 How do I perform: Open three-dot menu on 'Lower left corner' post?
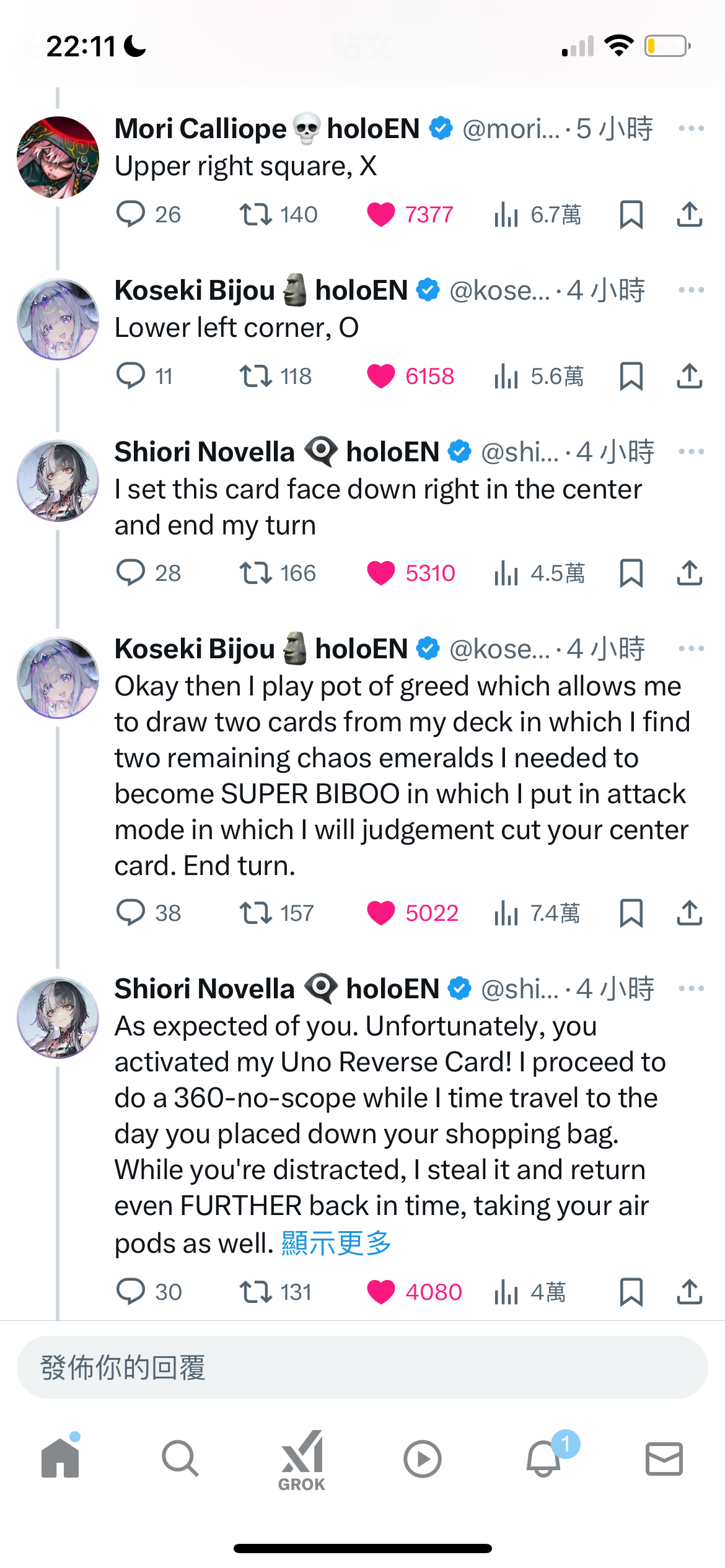coord(691,290)
